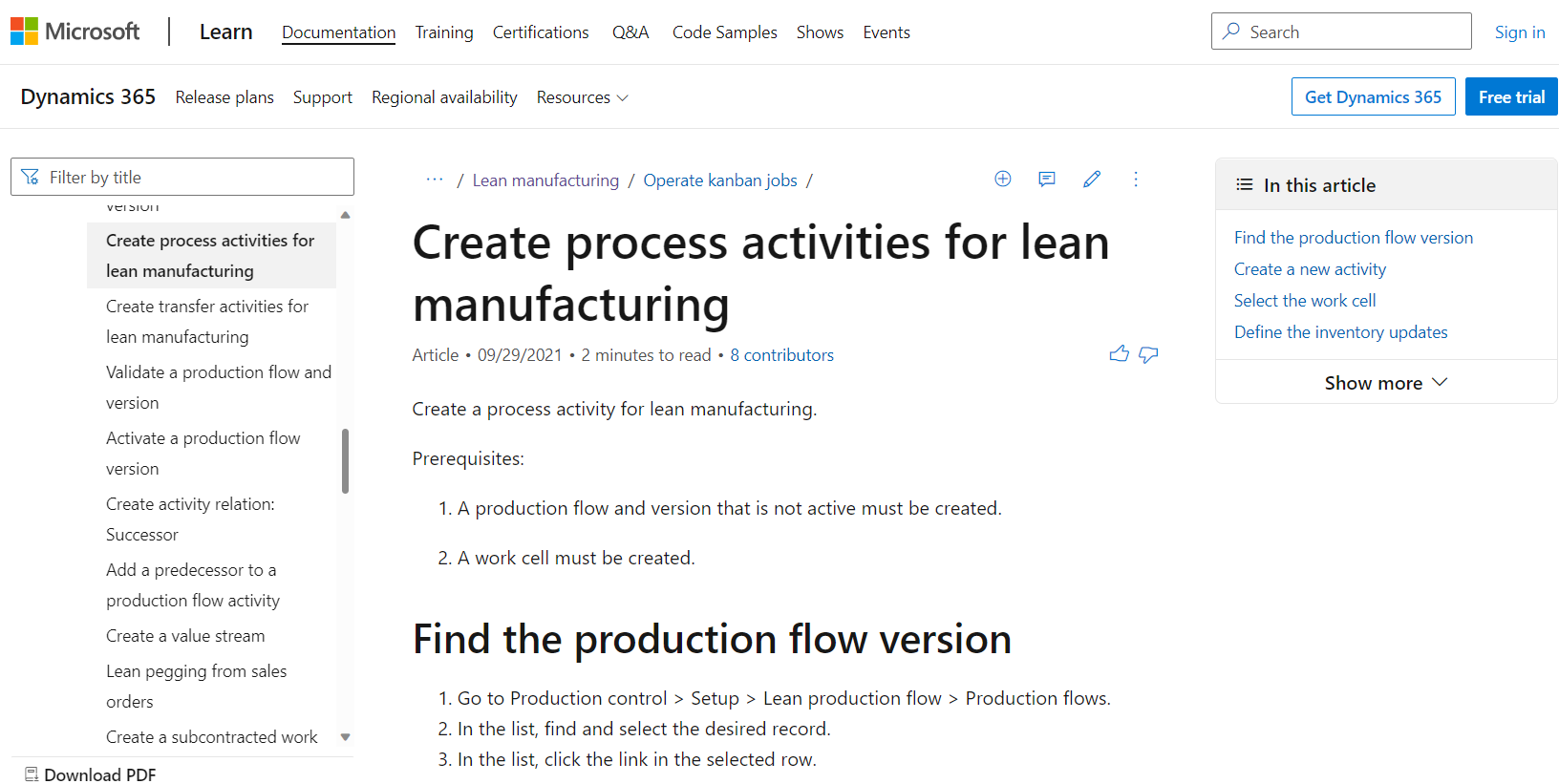
Task: Open the Lean manufacturing breadcrumb
Action: coord(545,180)
